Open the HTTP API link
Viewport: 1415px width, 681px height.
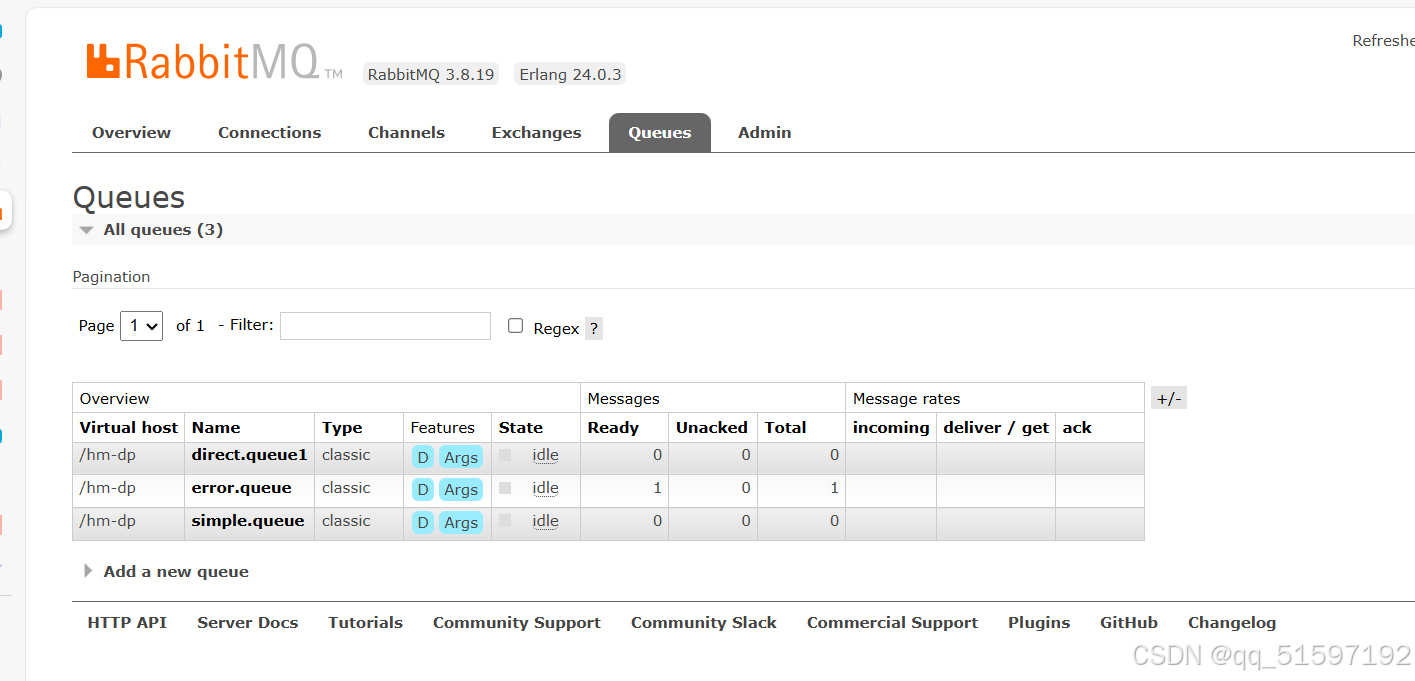127,622
